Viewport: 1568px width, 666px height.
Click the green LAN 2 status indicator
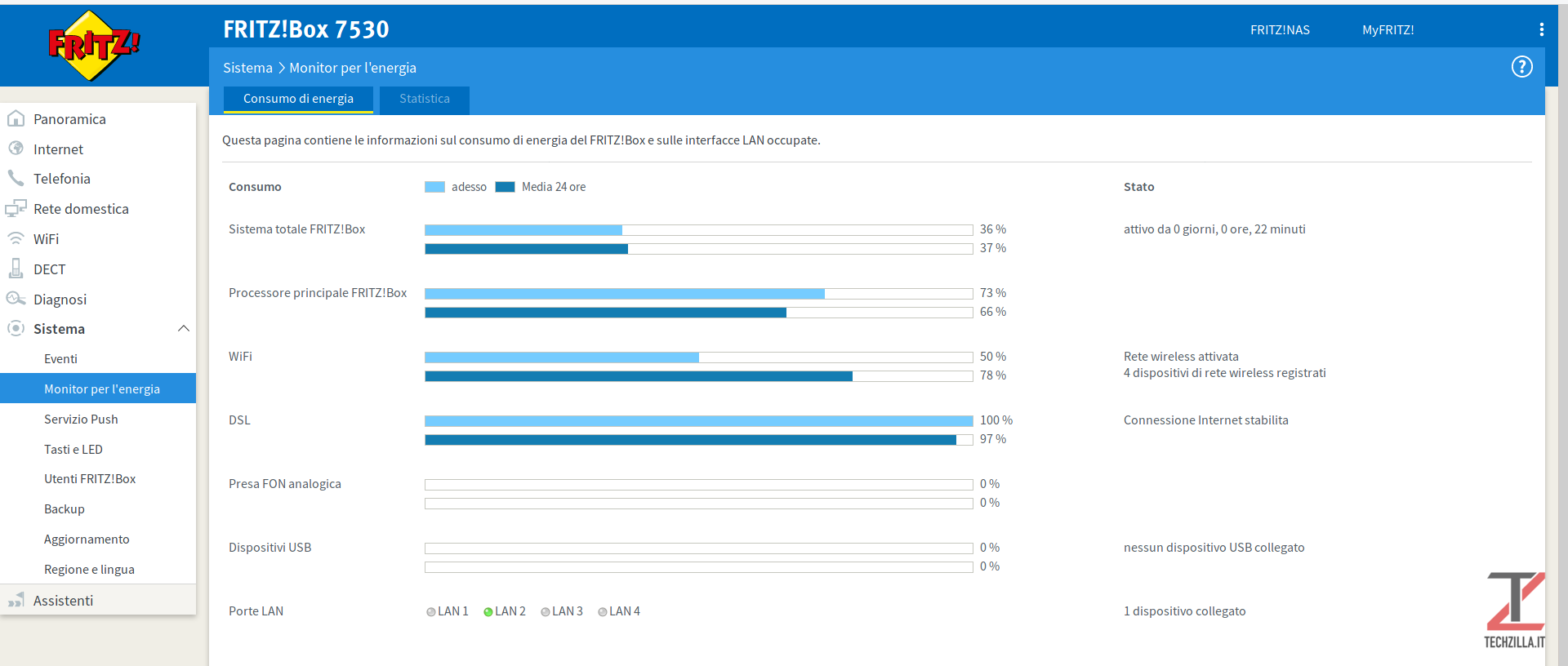click(488, 612)
